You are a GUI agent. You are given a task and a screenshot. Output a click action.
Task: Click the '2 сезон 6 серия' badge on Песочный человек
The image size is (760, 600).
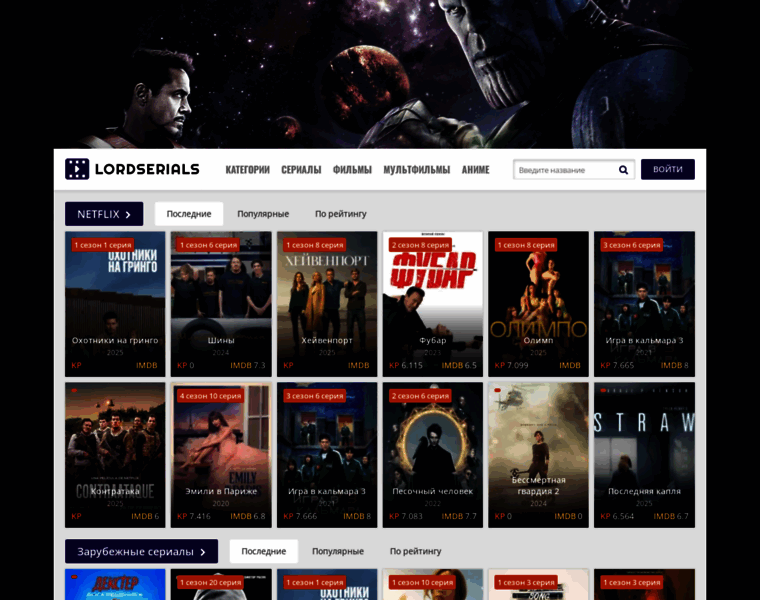click(x=420, y=396)
